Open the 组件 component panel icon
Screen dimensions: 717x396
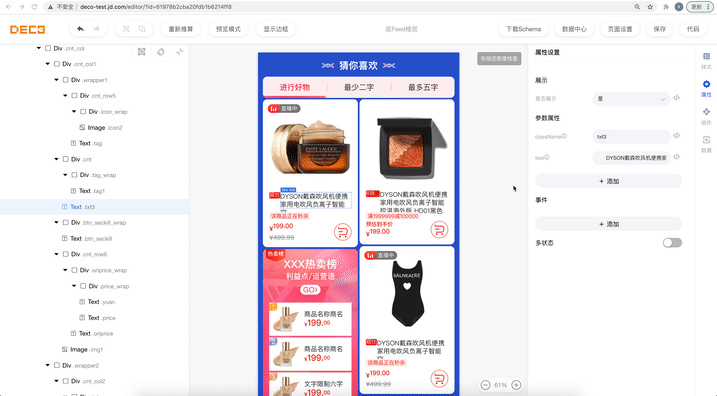(x=706, y=112)
